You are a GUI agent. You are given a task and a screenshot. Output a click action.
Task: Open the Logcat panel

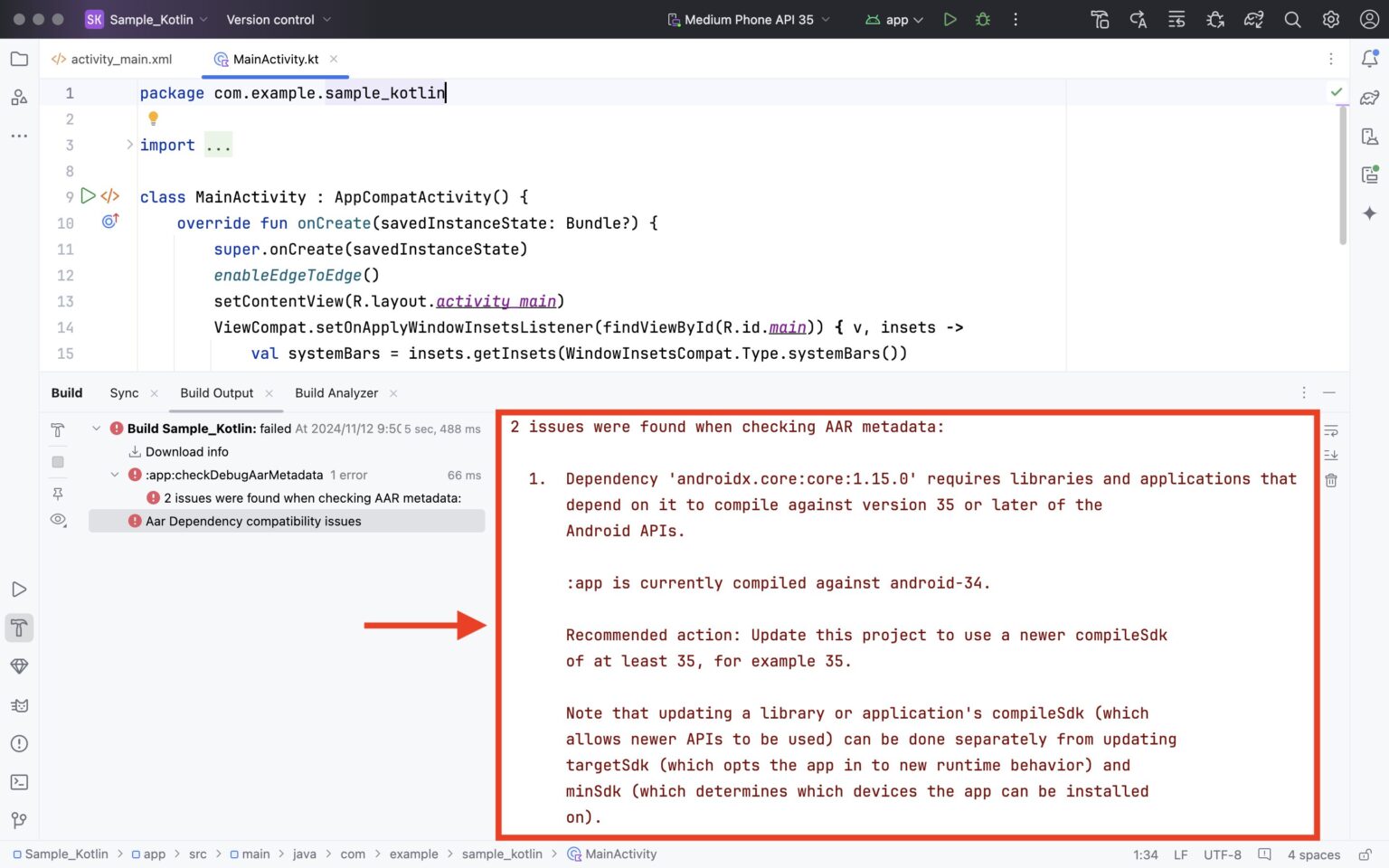(x=20, y=705)
